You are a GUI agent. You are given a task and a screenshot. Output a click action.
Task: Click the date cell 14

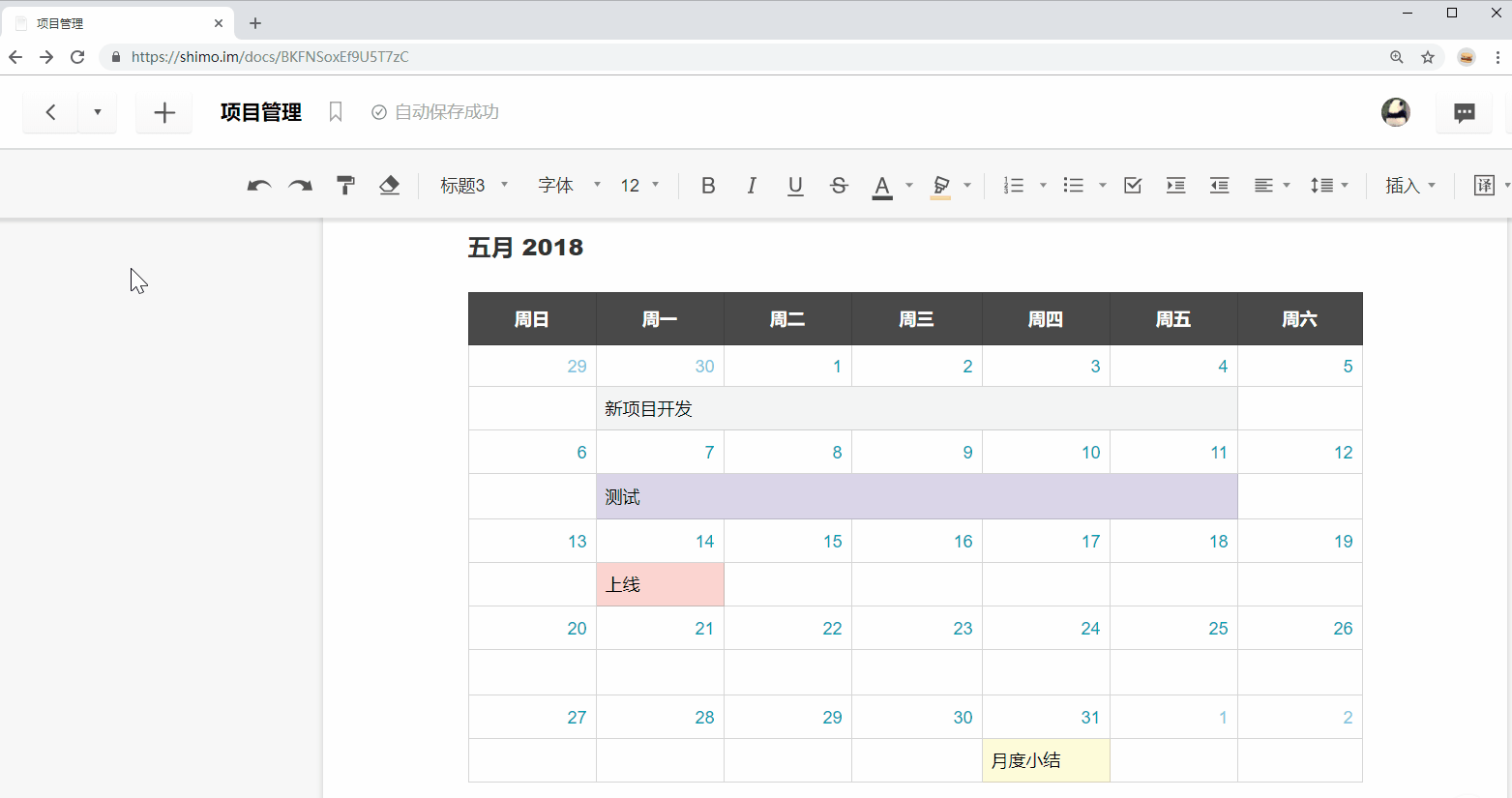(x=661, y=541)
